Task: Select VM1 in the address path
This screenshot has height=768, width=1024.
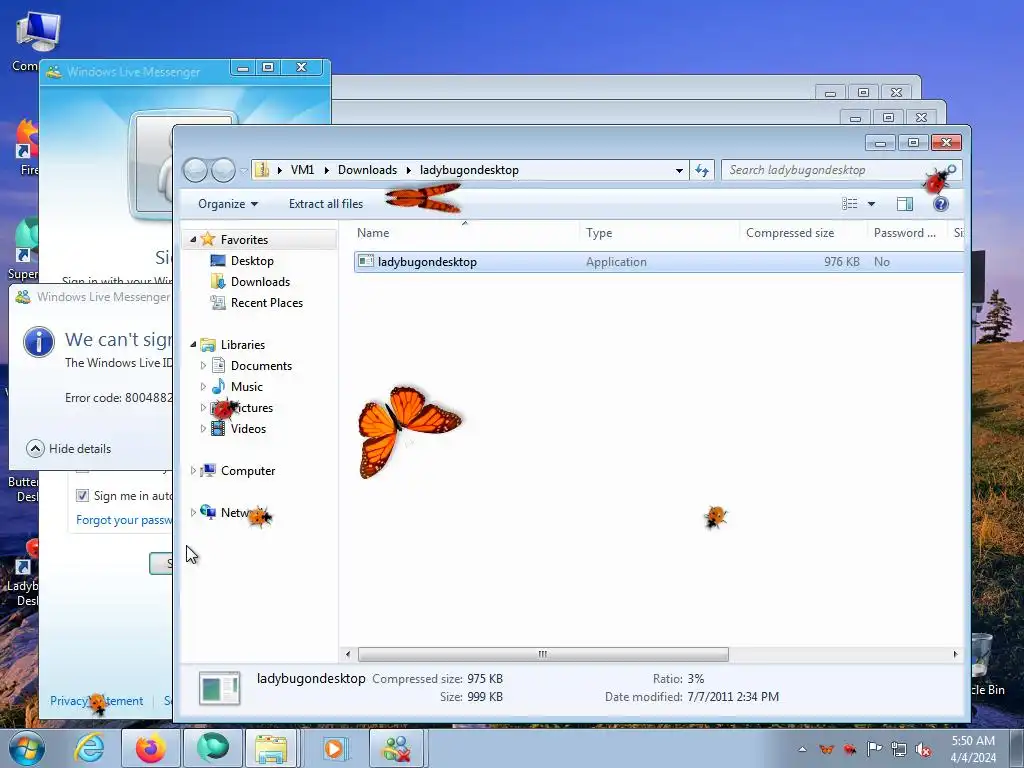Action: (x=302, y=170)
